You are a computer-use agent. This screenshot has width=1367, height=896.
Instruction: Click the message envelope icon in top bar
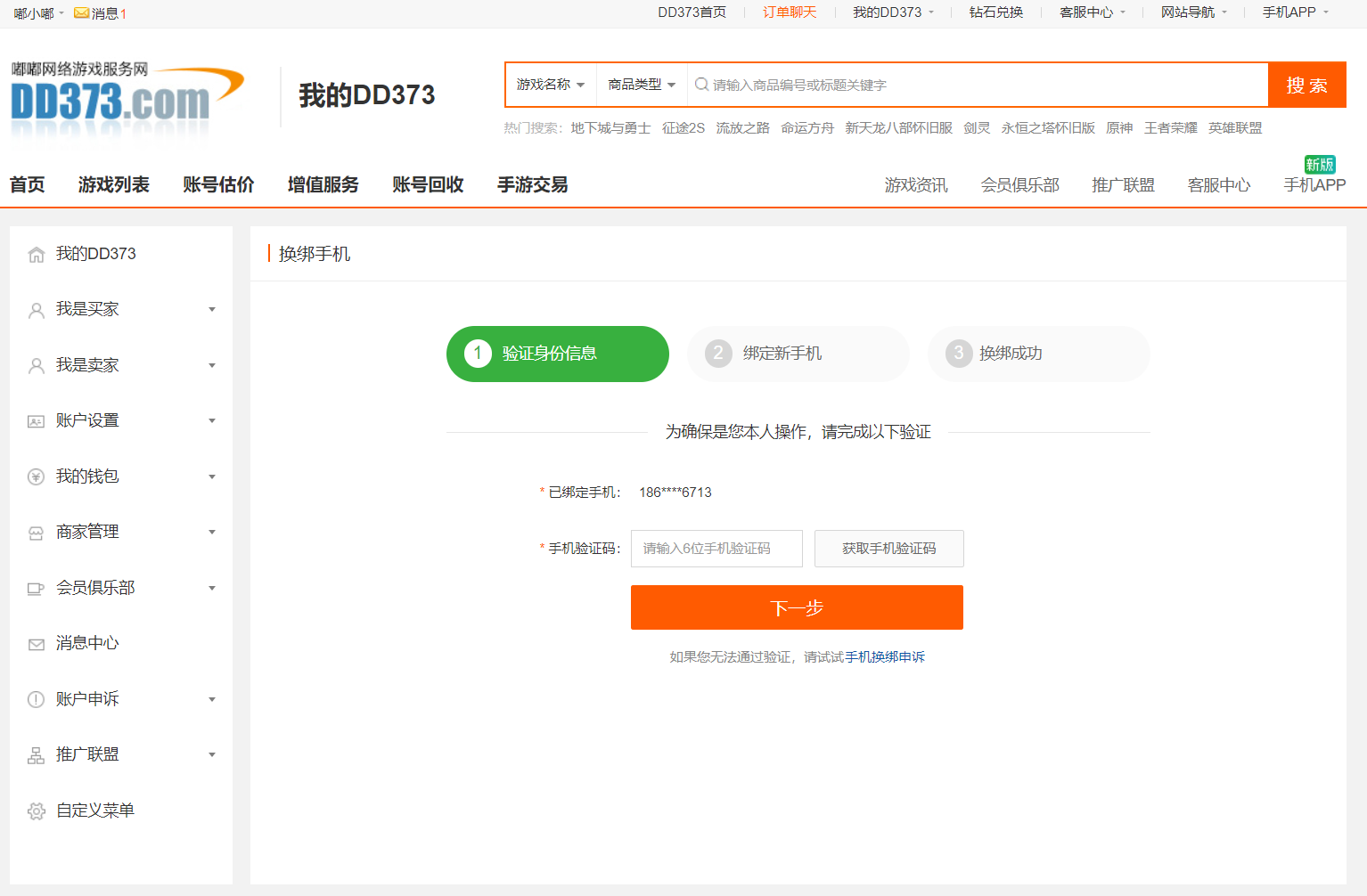81,13
